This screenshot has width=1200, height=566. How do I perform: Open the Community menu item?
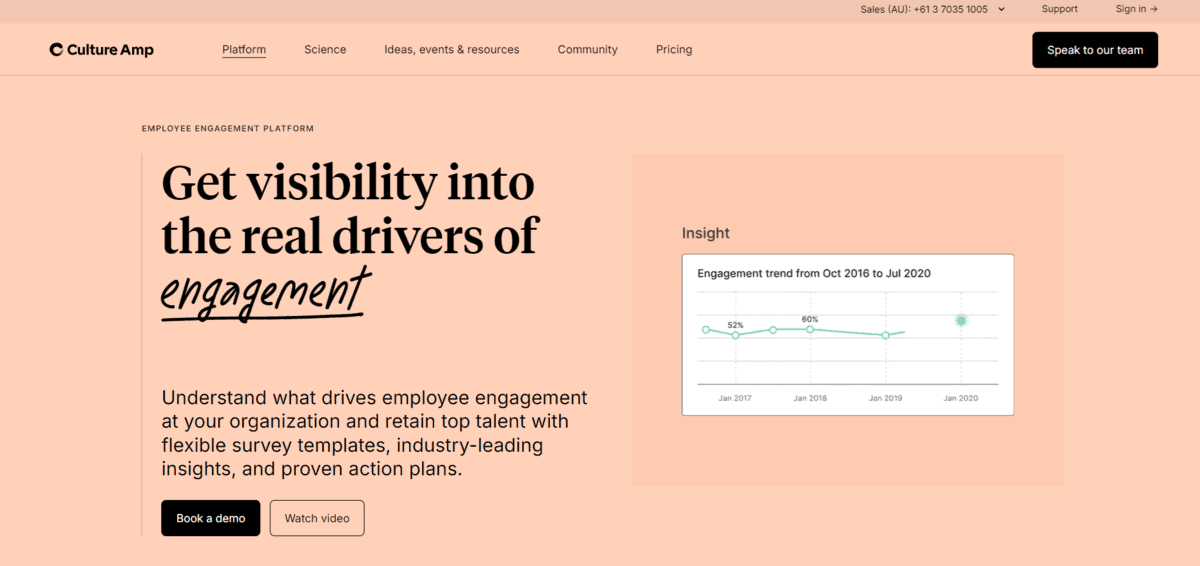pos(587,50)
